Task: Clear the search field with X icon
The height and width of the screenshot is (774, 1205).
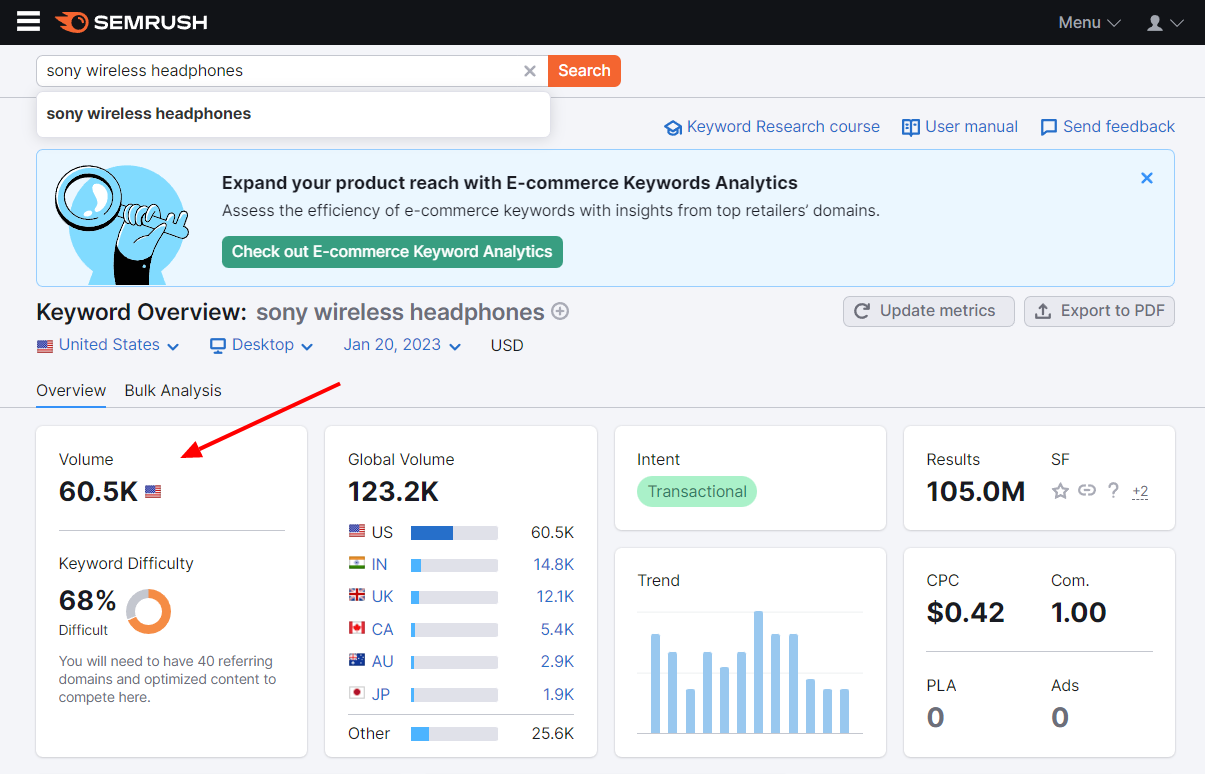Action: tap(530, 71)
